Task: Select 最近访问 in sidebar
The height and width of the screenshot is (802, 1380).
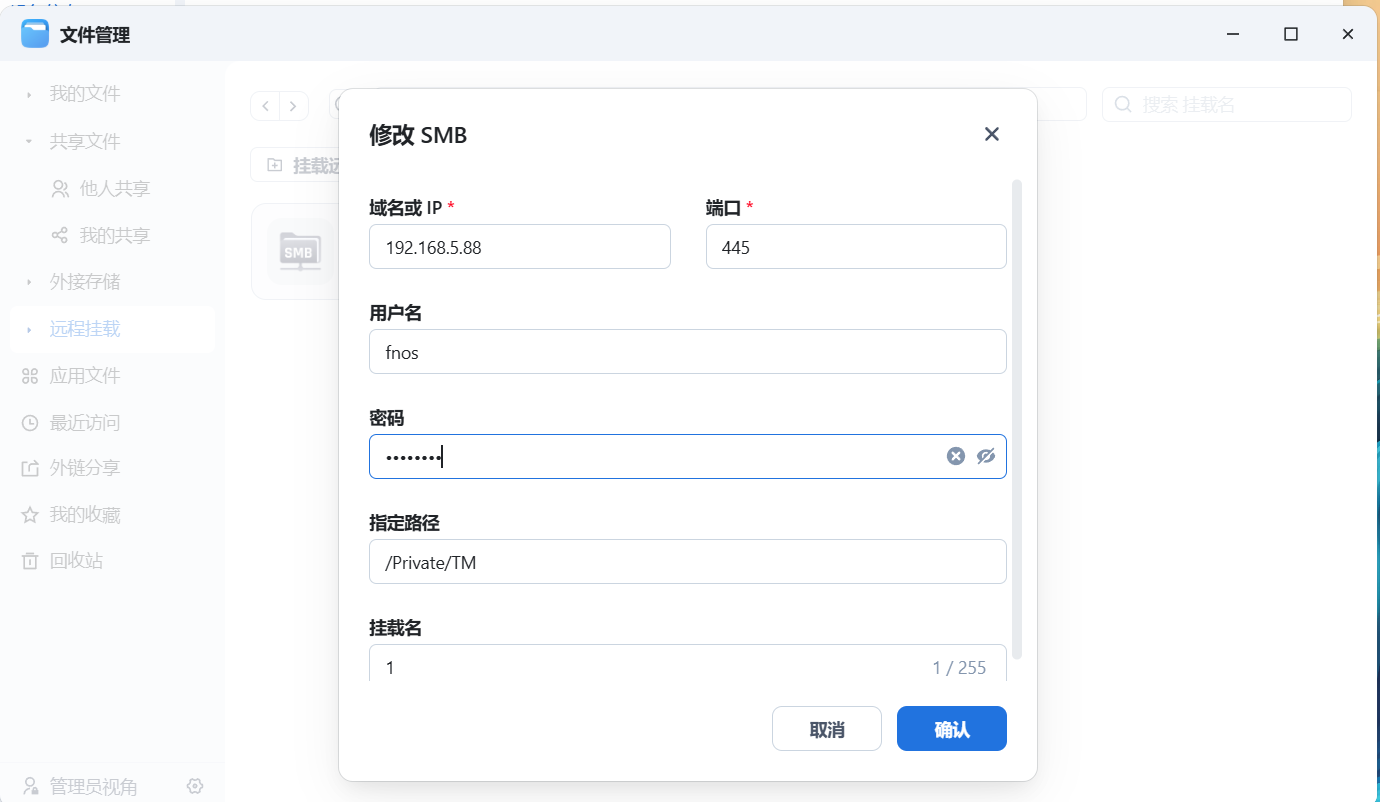Action: click(x=84, y=423)
